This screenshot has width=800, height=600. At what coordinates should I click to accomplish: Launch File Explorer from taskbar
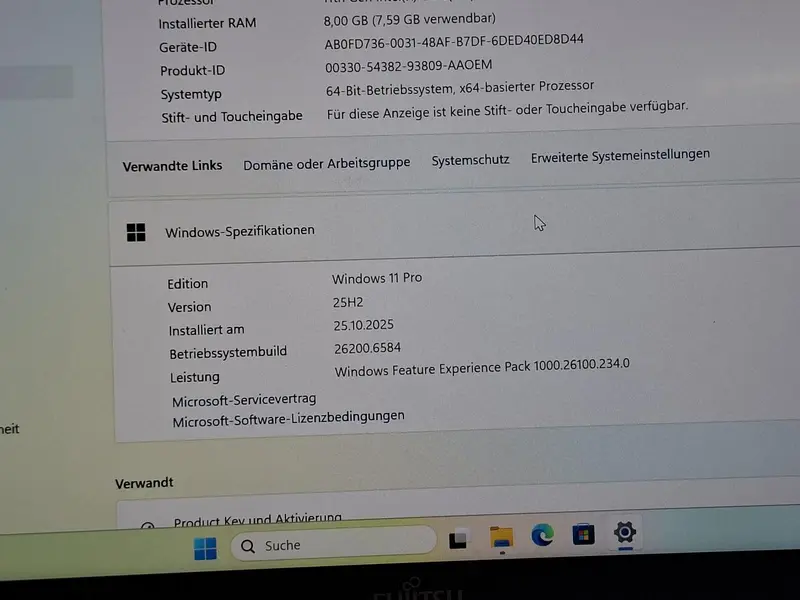click(x=502, y=538)
